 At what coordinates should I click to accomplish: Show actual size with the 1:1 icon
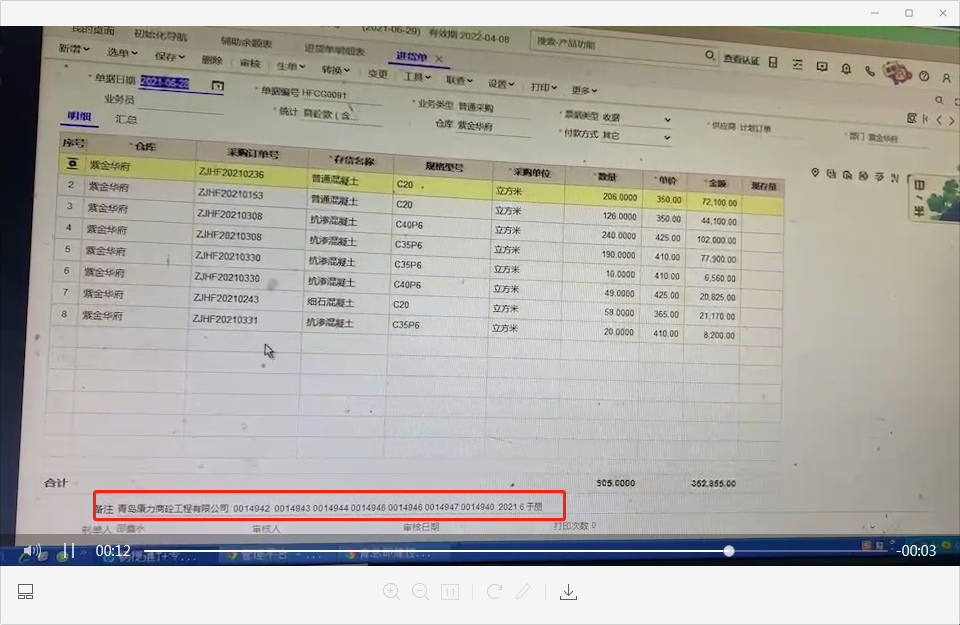click(450, 592)
